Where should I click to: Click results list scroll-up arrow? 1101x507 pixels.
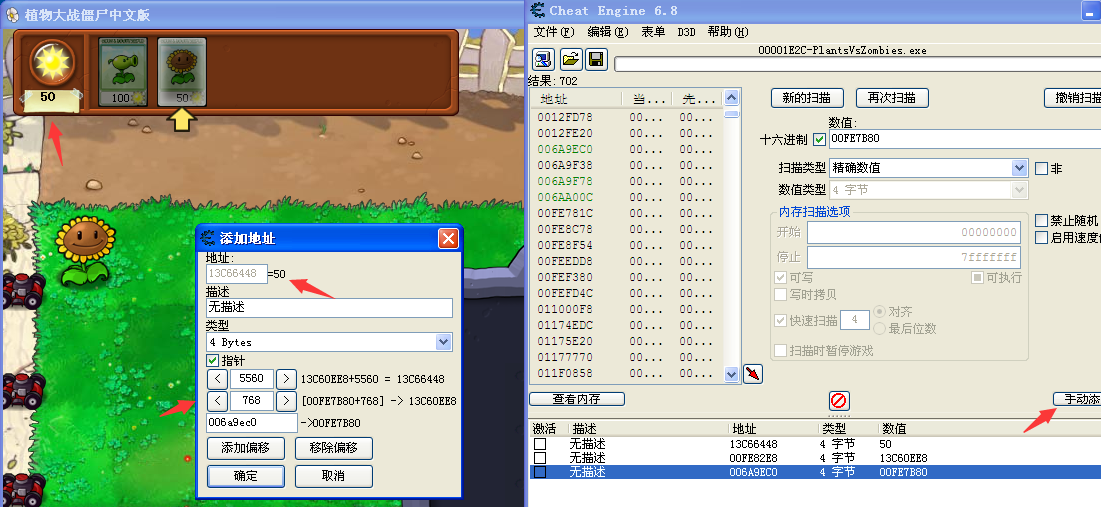[x=732, y=98]
